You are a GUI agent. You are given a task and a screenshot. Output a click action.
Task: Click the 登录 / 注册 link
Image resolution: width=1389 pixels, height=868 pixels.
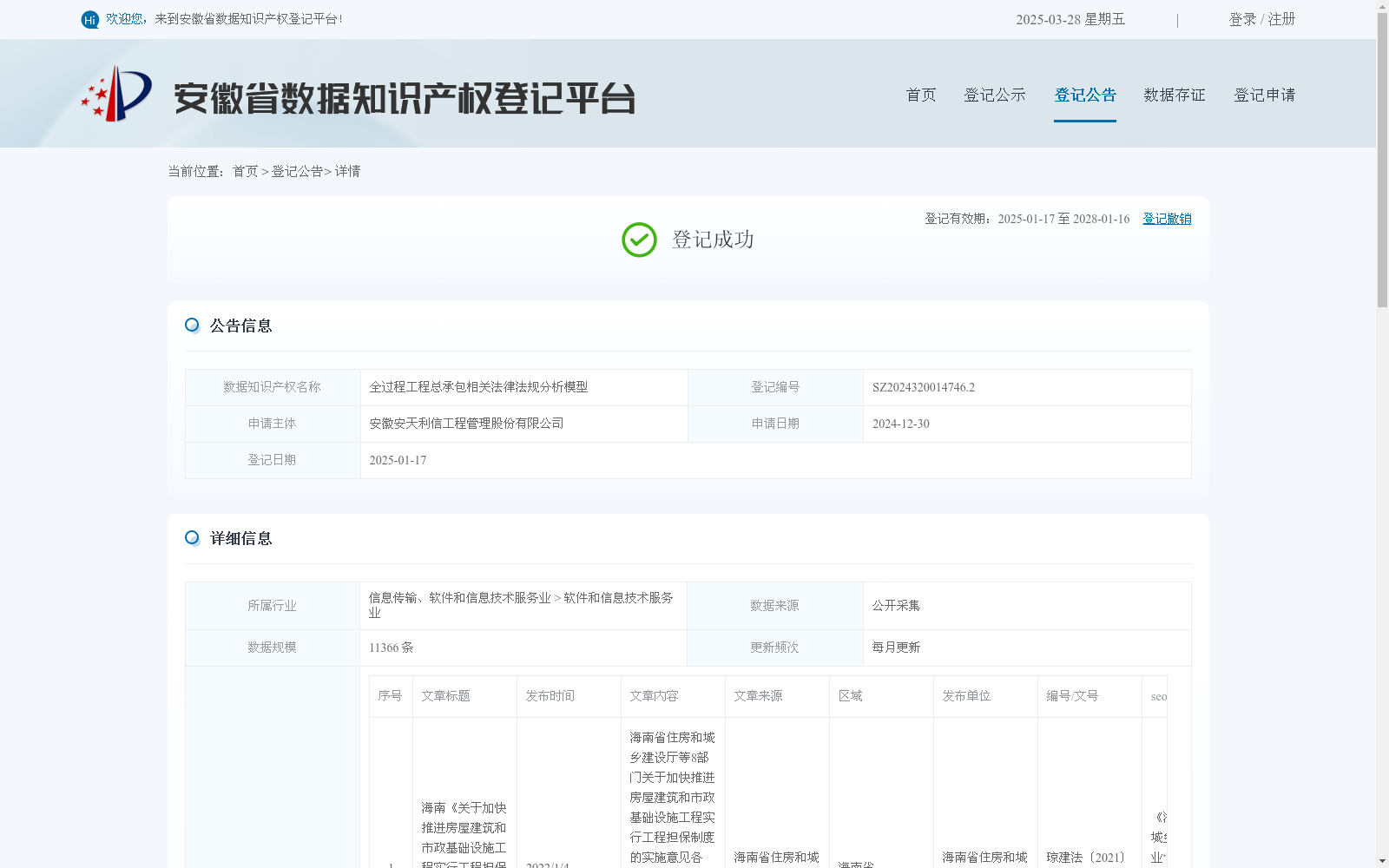[x=1262, y=19]
